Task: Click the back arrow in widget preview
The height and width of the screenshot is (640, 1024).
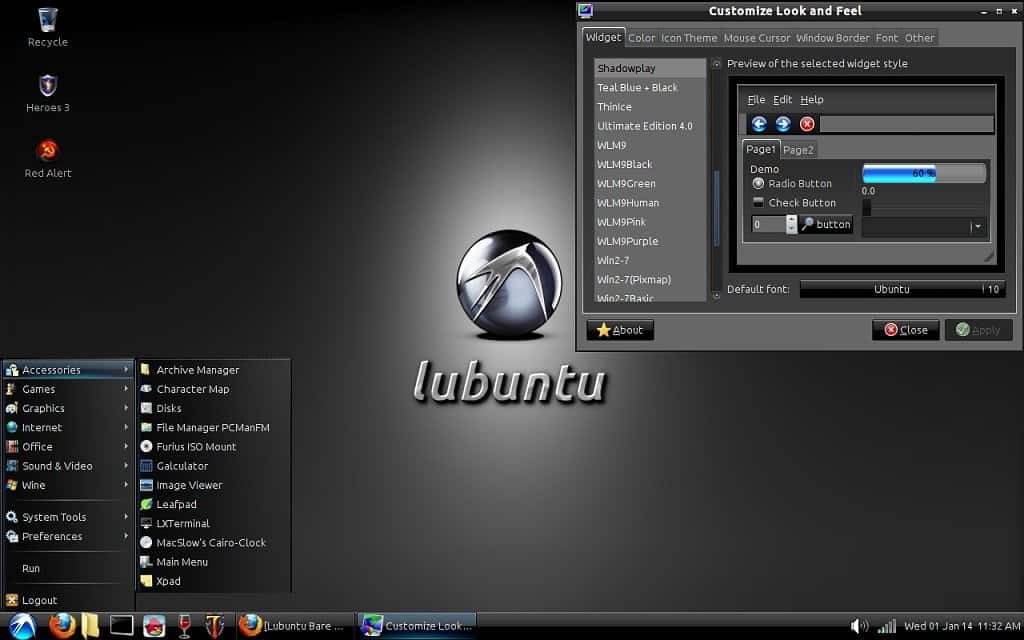Action: pos(759,124)
